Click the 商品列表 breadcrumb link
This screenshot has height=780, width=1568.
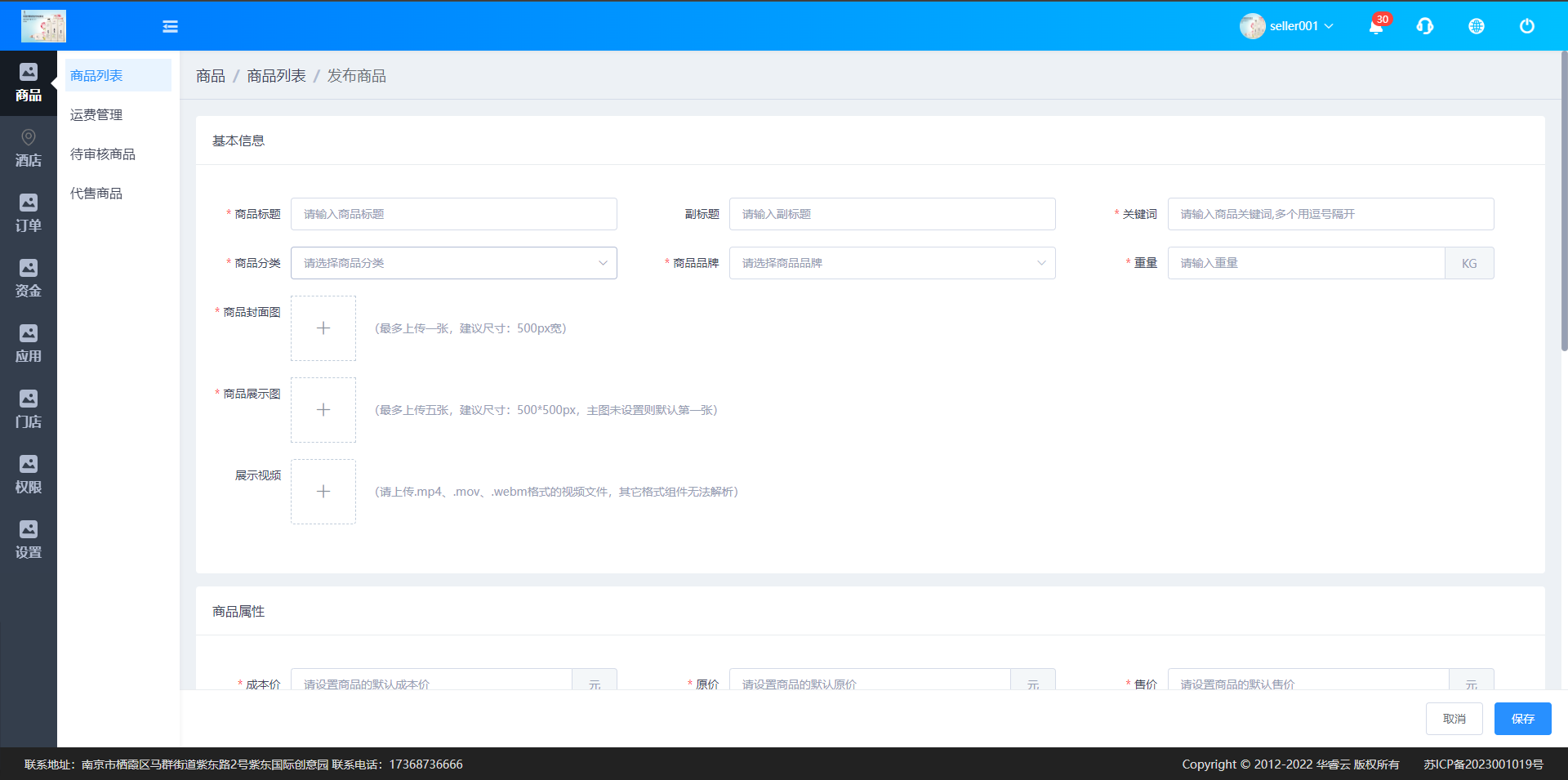276,76
